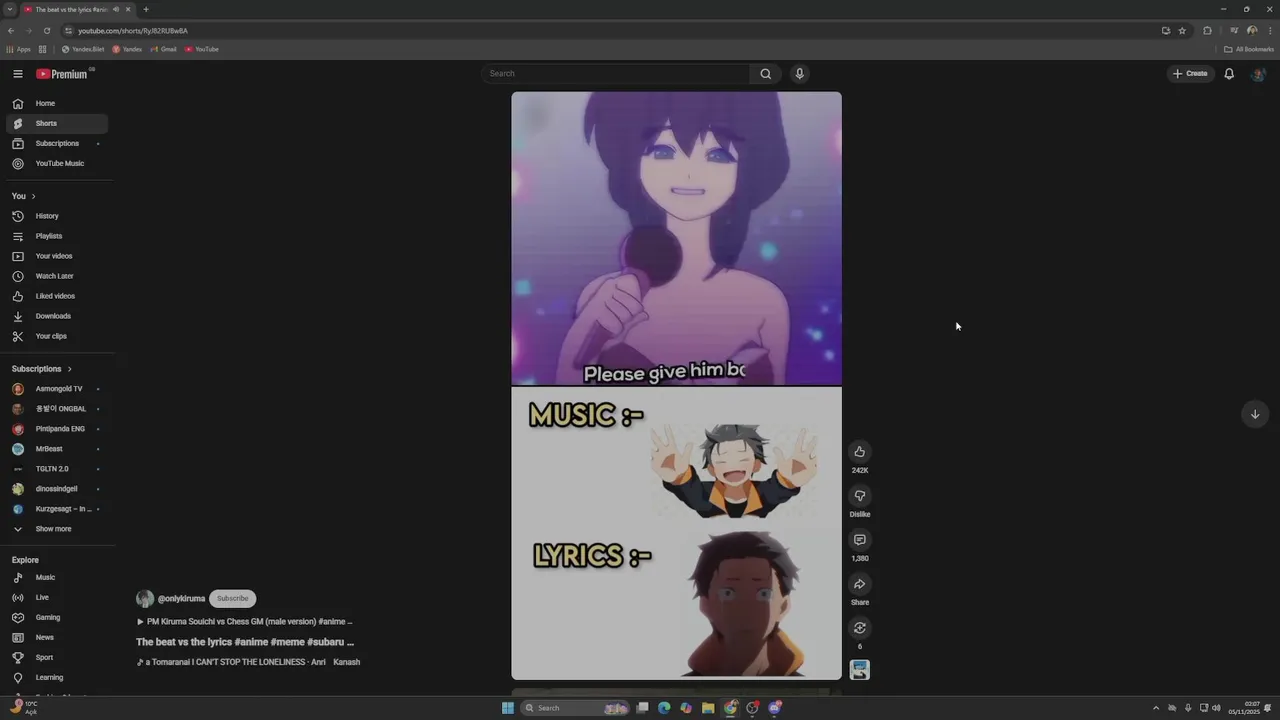
Task: Open Asmongold TV channel
Action: tap(57, 389)
